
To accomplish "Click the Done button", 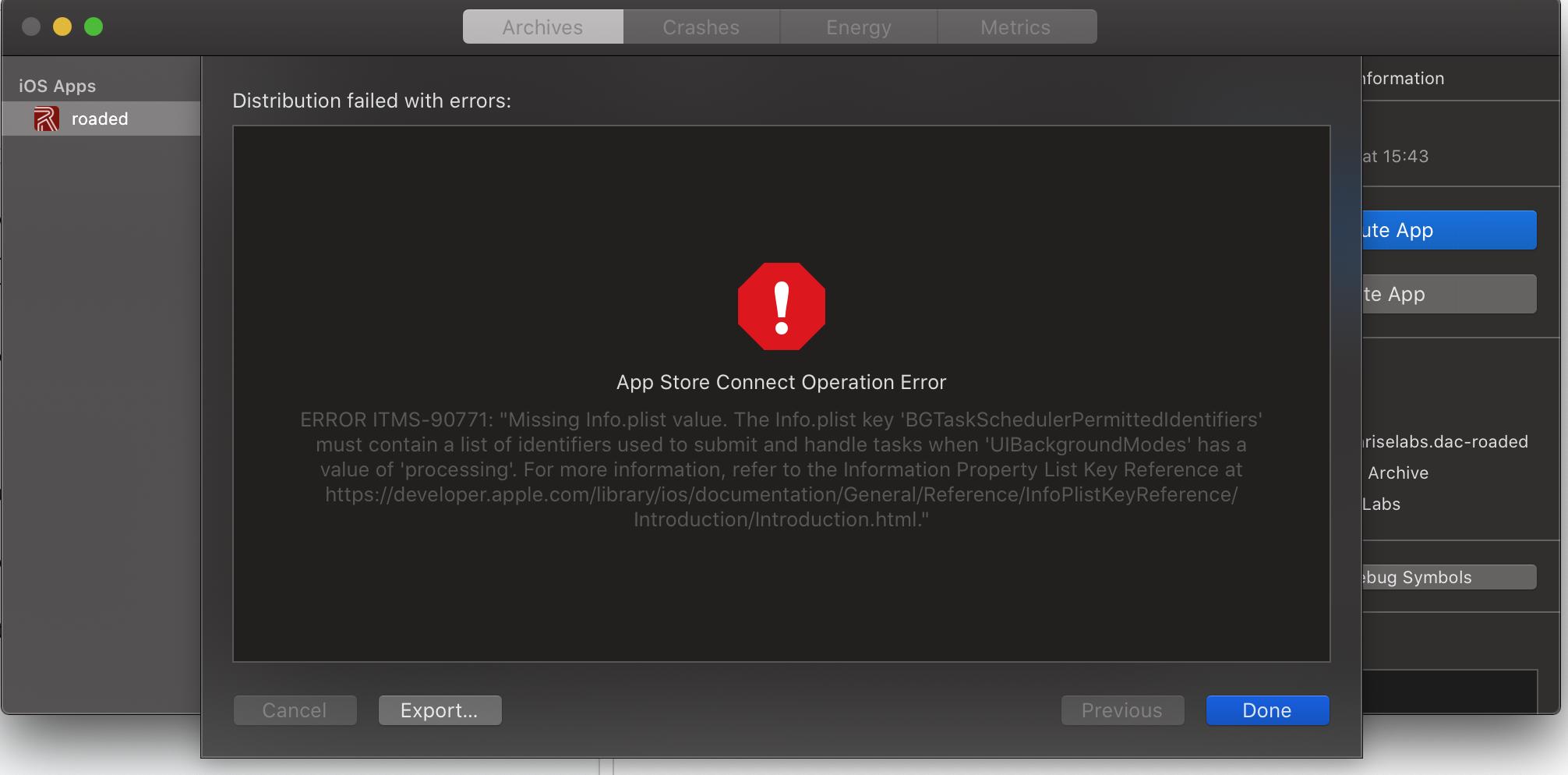I will tap(1267, 710).
